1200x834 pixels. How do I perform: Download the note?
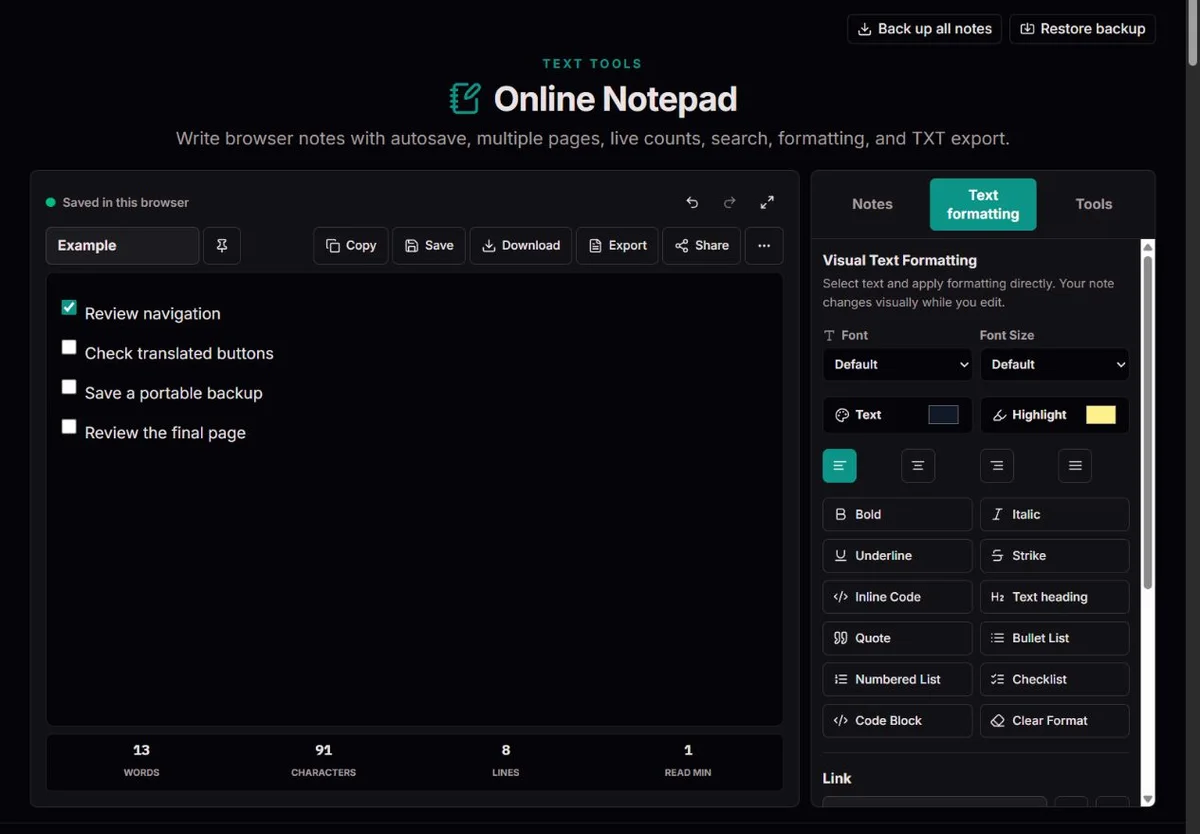[x=521, y=245]
